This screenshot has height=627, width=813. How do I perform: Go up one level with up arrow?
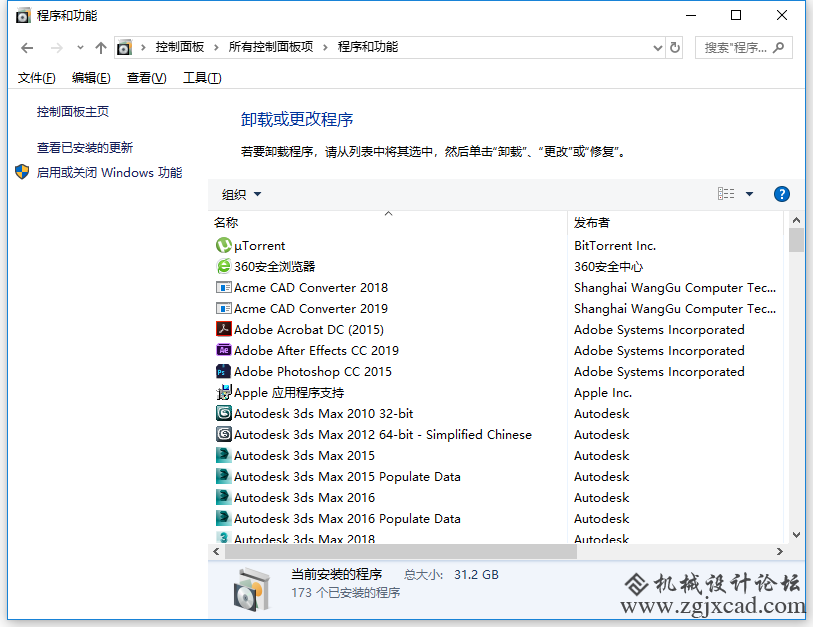(101, 48)
